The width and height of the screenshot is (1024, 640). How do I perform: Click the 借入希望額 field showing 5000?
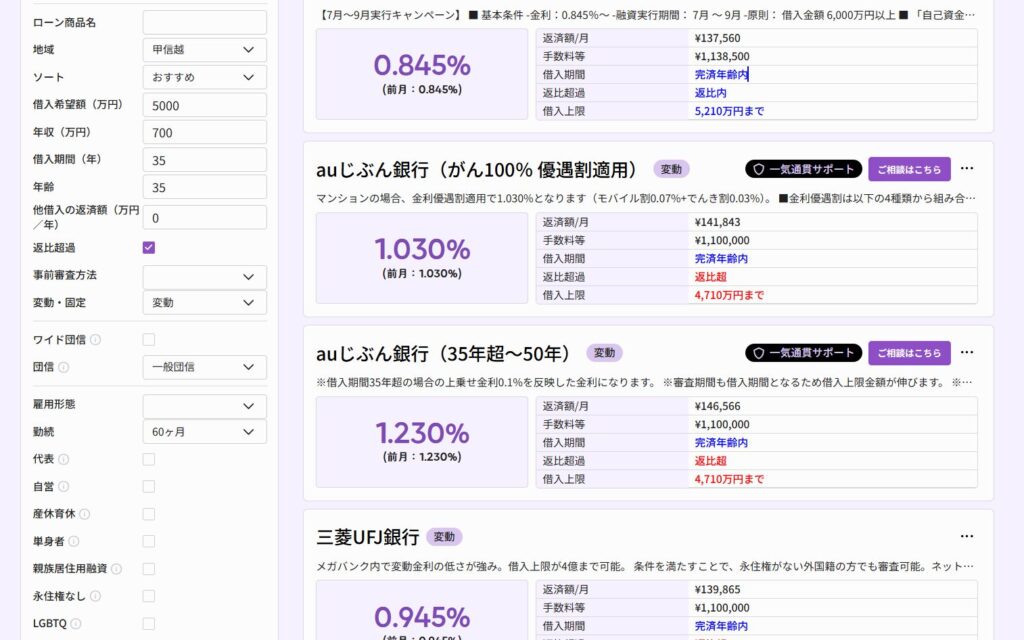coord(204,105)
